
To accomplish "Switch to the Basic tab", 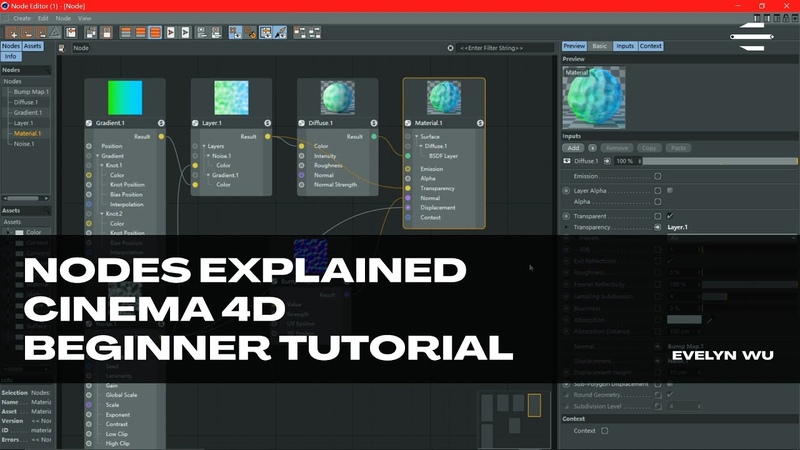I will (x=599, y=46).
